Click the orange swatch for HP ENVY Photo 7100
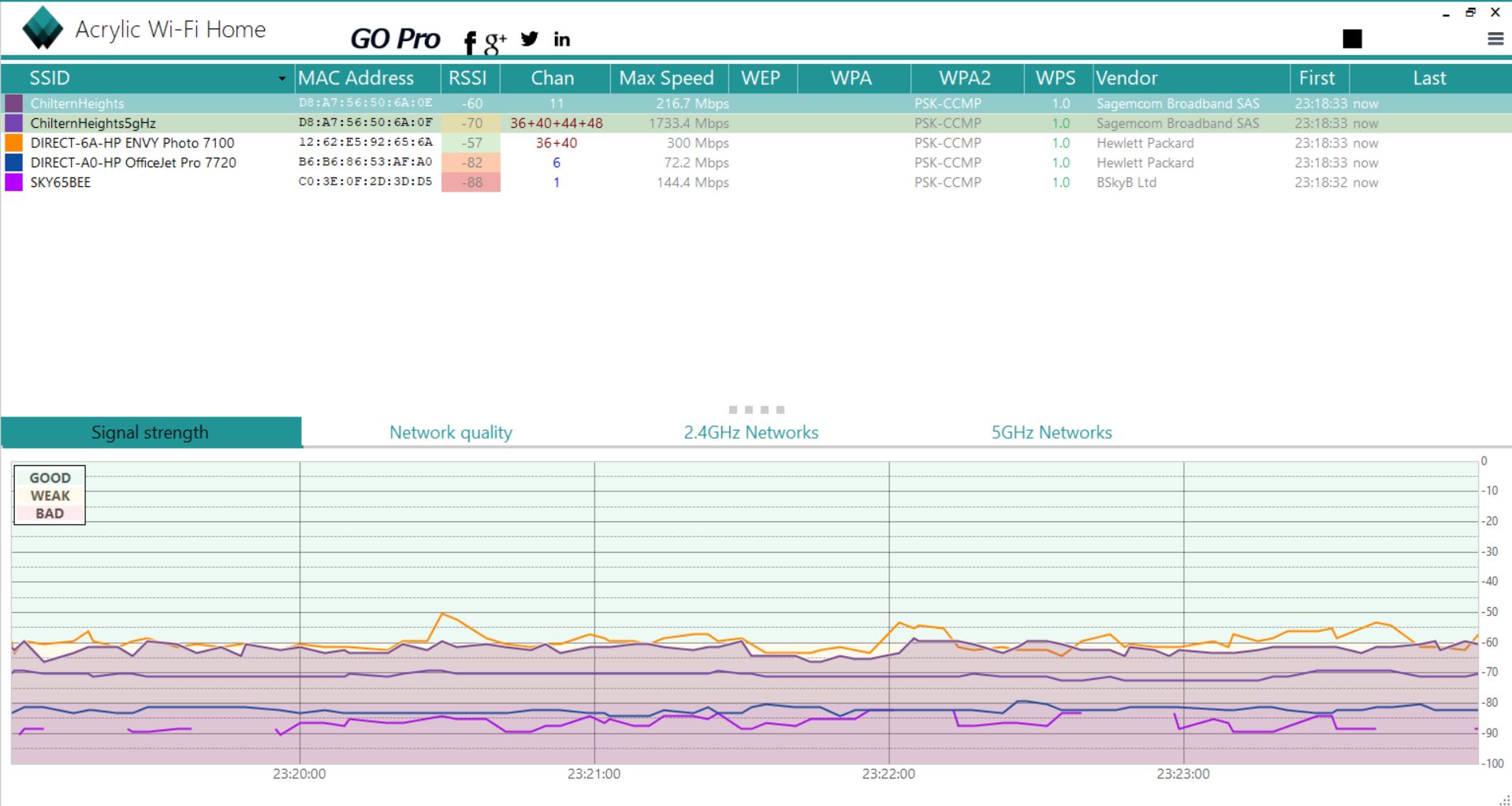Viewport: 1512px width, 806px height. pos(14,143)
